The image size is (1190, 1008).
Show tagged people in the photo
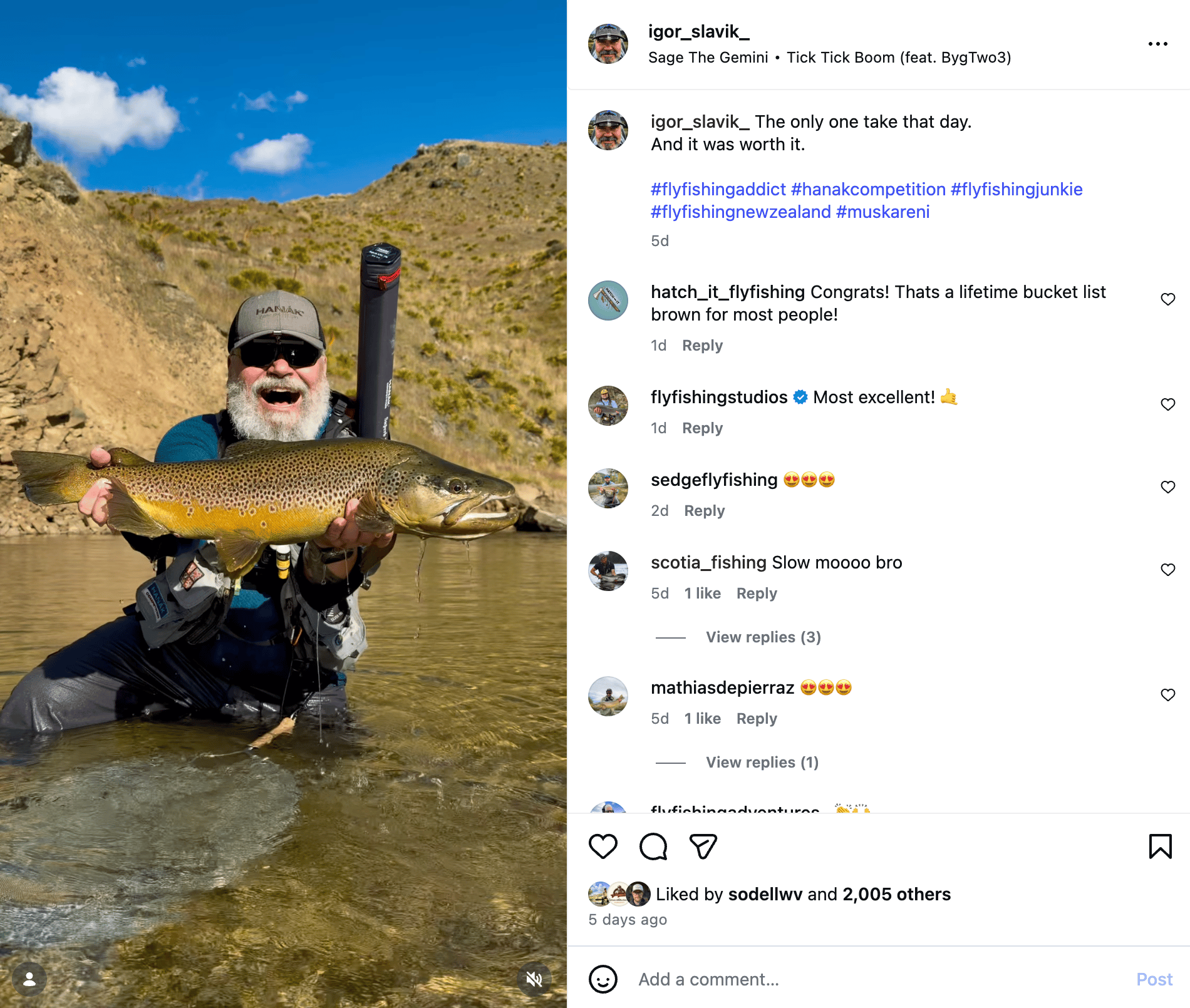point(29,979)
